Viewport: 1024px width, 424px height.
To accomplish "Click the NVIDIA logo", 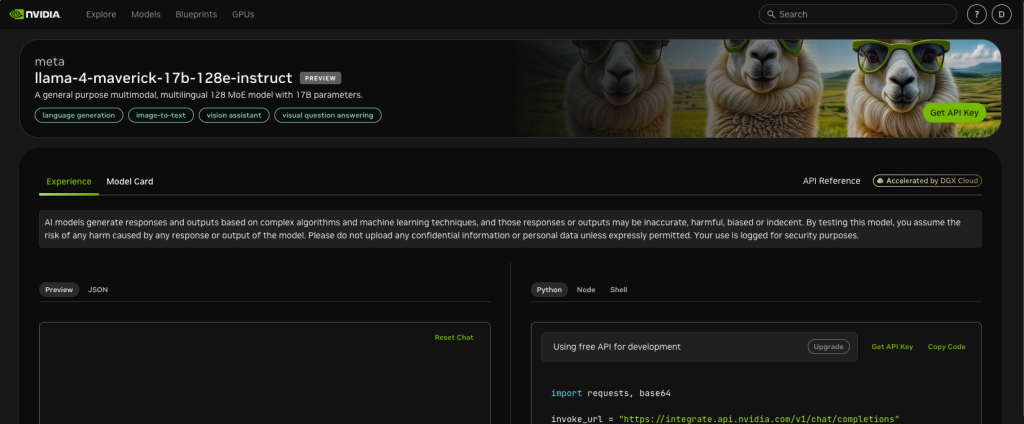I will click(x=36, y=15).
